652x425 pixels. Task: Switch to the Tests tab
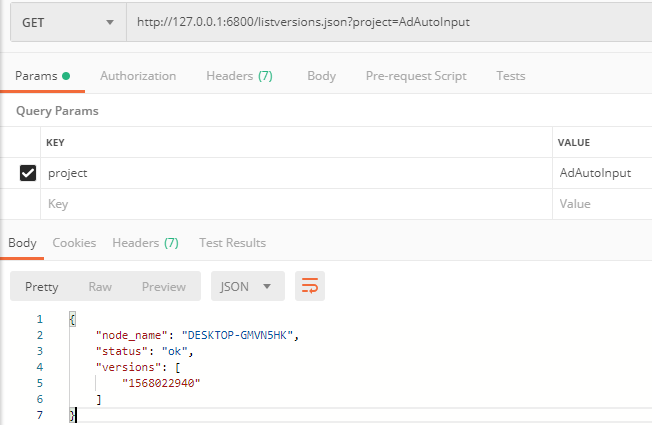[x=510, y=76]
